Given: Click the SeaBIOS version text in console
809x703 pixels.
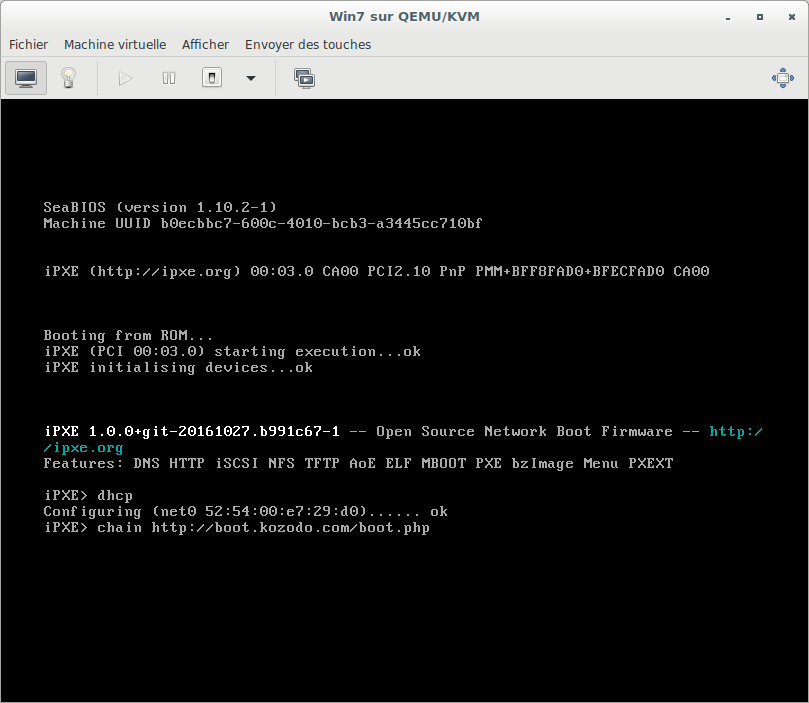Looking at the screenshot, I should (x=160, y=207).
